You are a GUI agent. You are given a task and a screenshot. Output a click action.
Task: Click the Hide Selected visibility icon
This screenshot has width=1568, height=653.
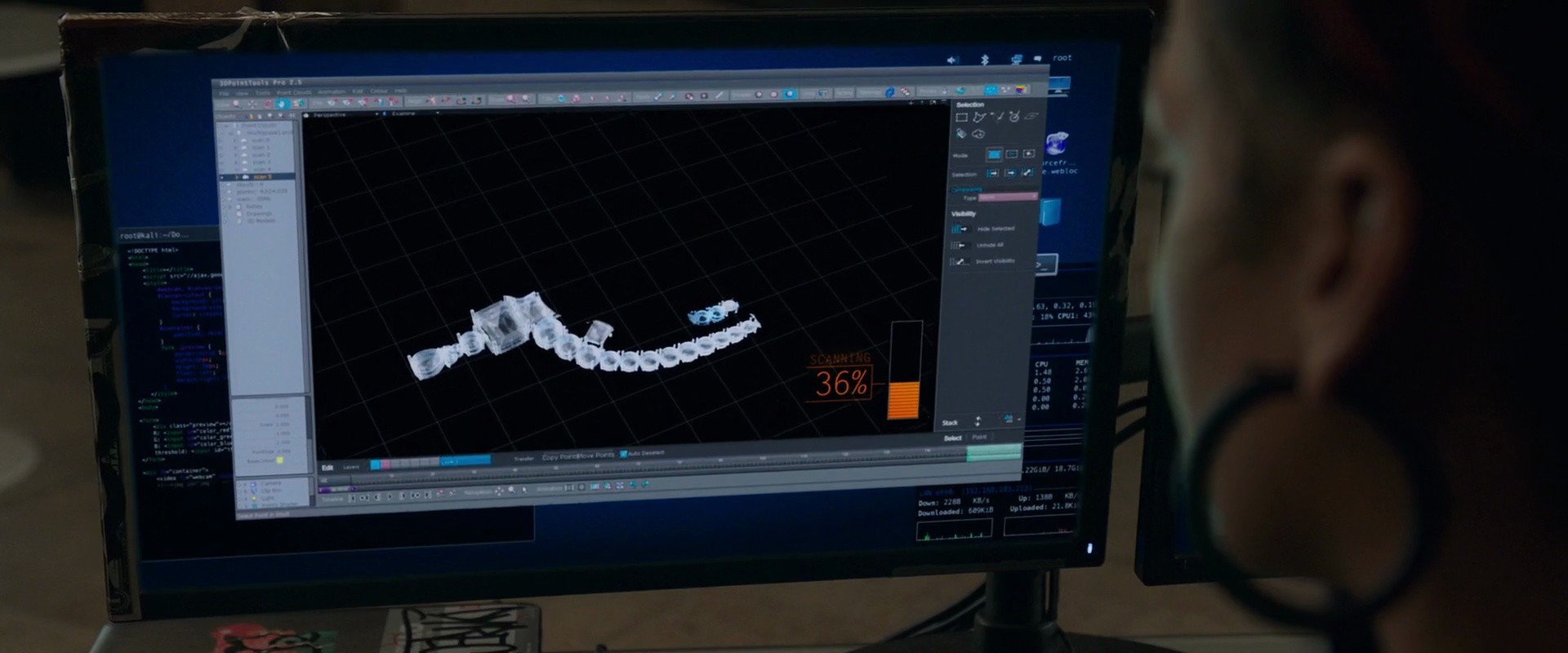[x=959, y=229]
